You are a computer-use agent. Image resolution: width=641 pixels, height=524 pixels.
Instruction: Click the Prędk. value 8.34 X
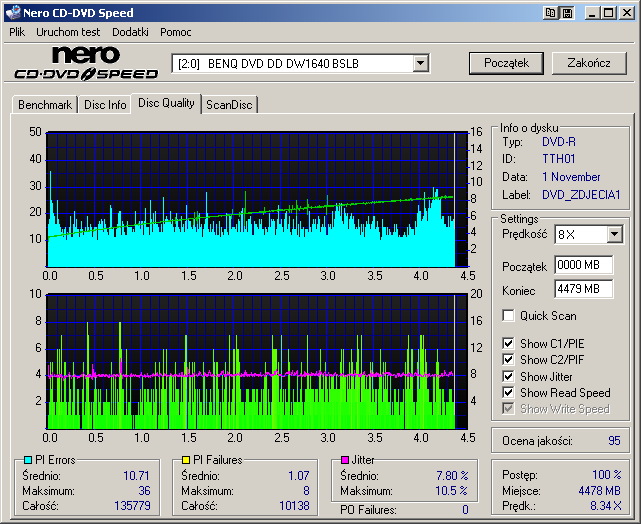tap(605, 506)
